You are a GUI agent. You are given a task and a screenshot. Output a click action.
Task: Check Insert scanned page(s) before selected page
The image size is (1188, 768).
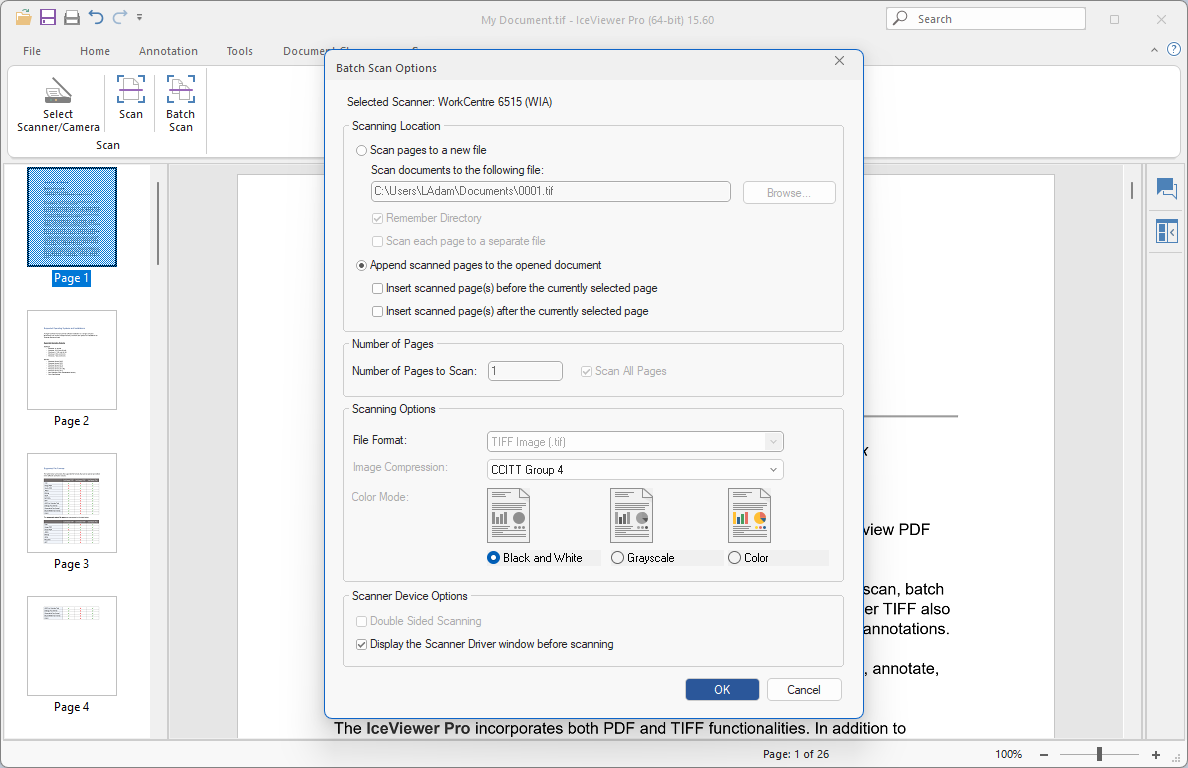(x=377, y=289)
